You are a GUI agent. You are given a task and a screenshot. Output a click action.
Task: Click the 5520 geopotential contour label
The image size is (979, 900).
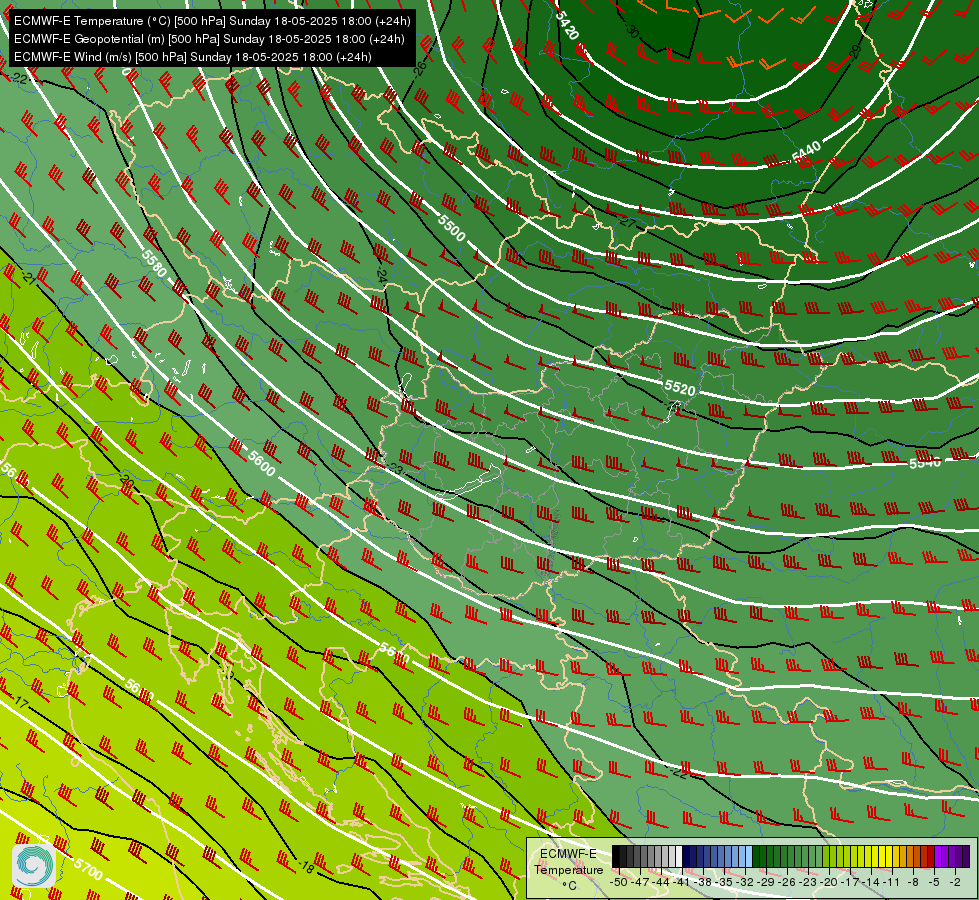[x=680, y=388]
